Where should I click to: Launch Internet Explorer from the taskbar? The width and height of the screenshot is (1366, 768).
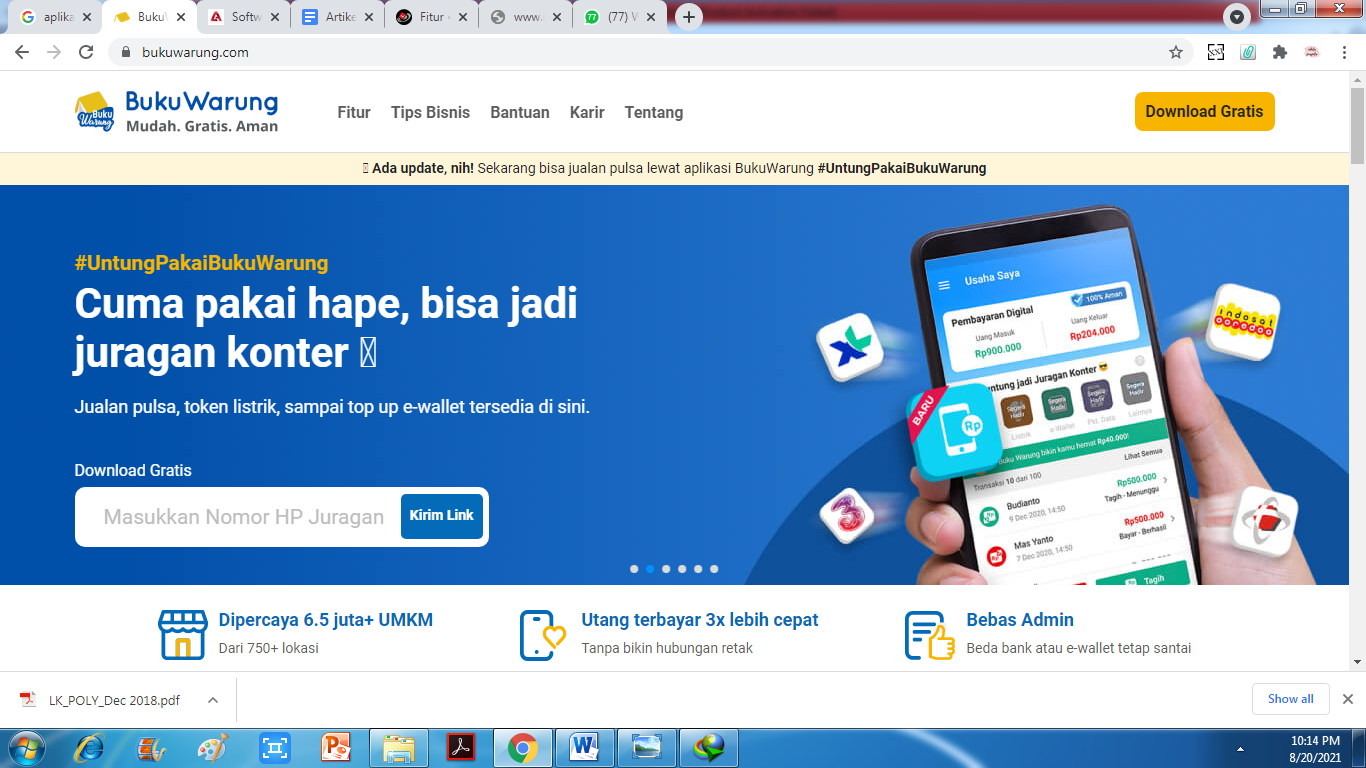90,748
